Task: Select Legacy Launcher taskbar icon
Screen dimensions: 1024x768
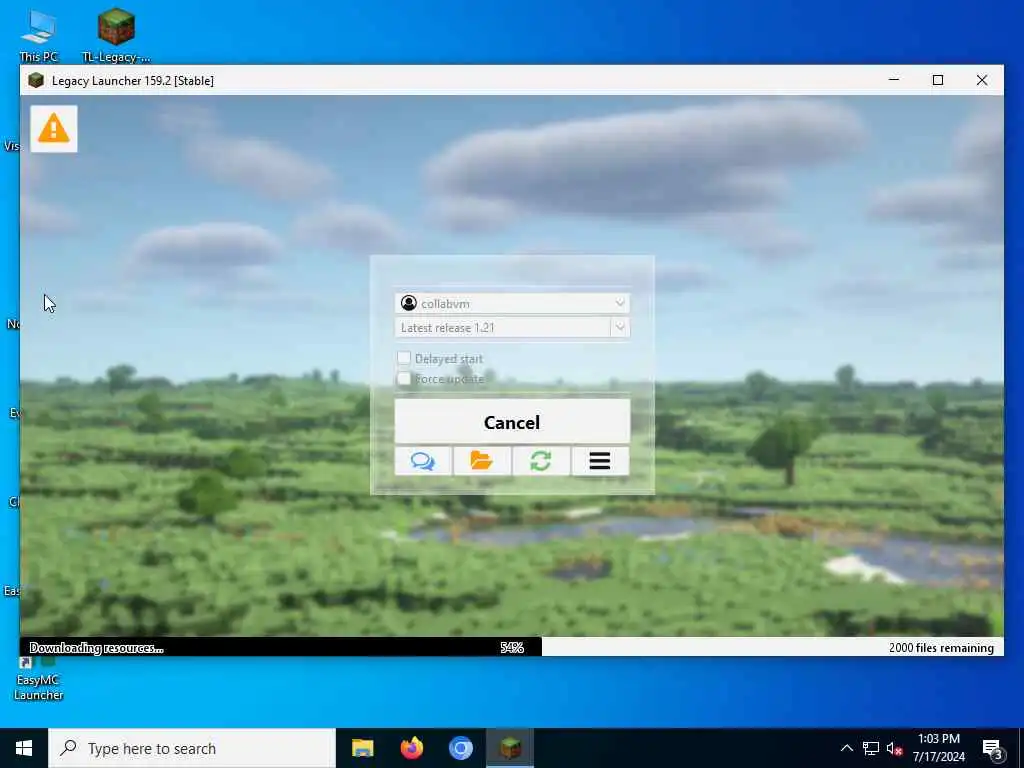Action: pyautogui.click(x=510, y=748)
